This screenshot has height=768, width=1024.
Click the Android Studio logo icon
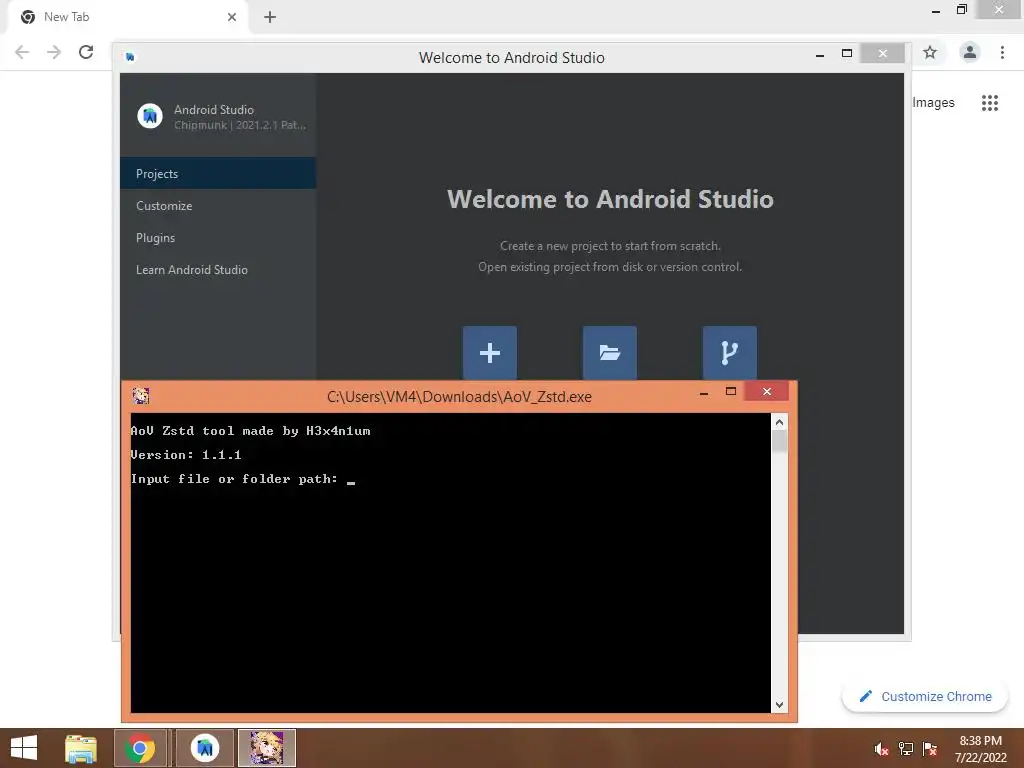click(x=150, y=116)
